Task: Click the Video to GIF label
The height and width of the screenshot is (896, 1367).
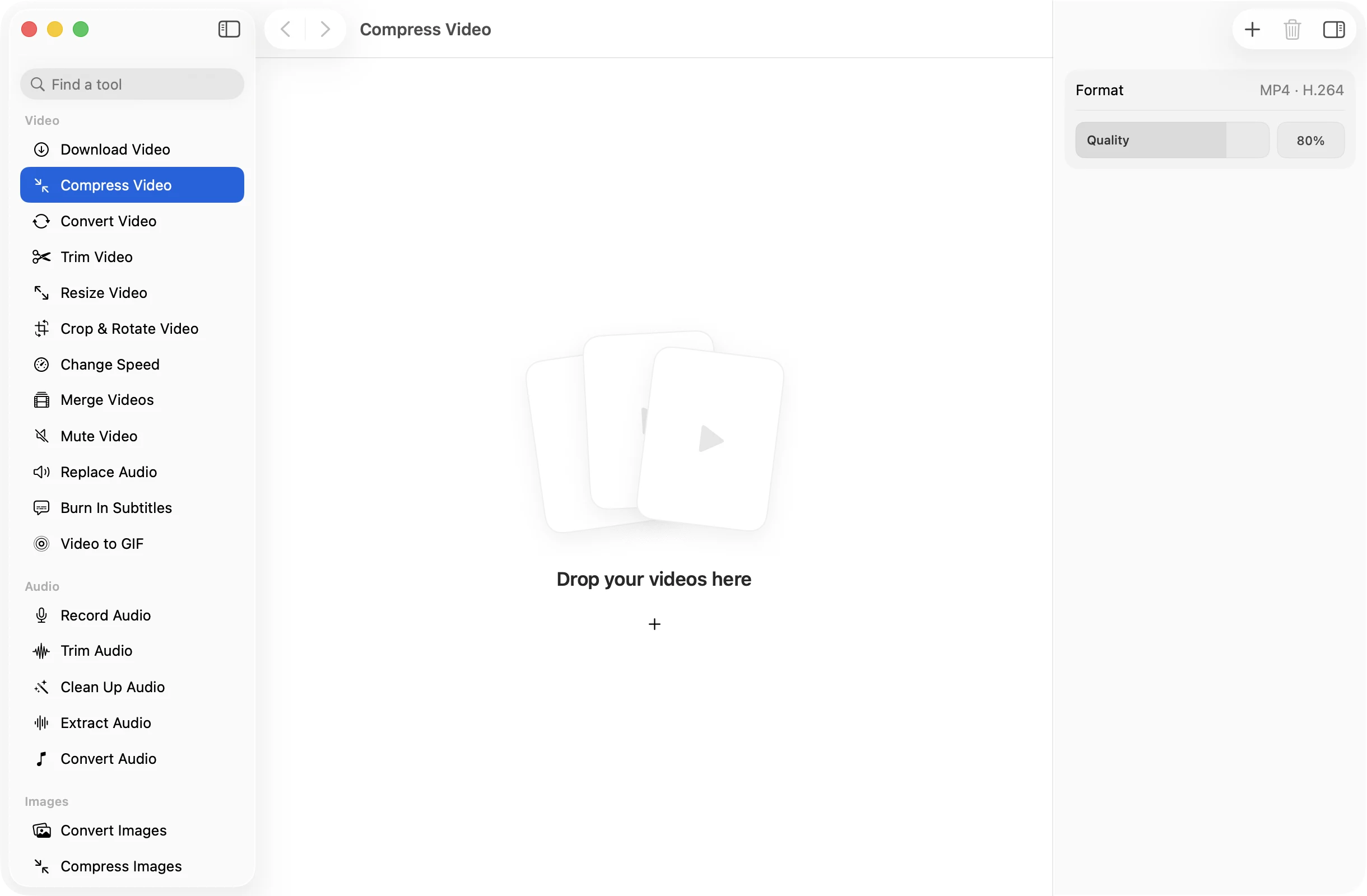Action: tap(102, 544)
